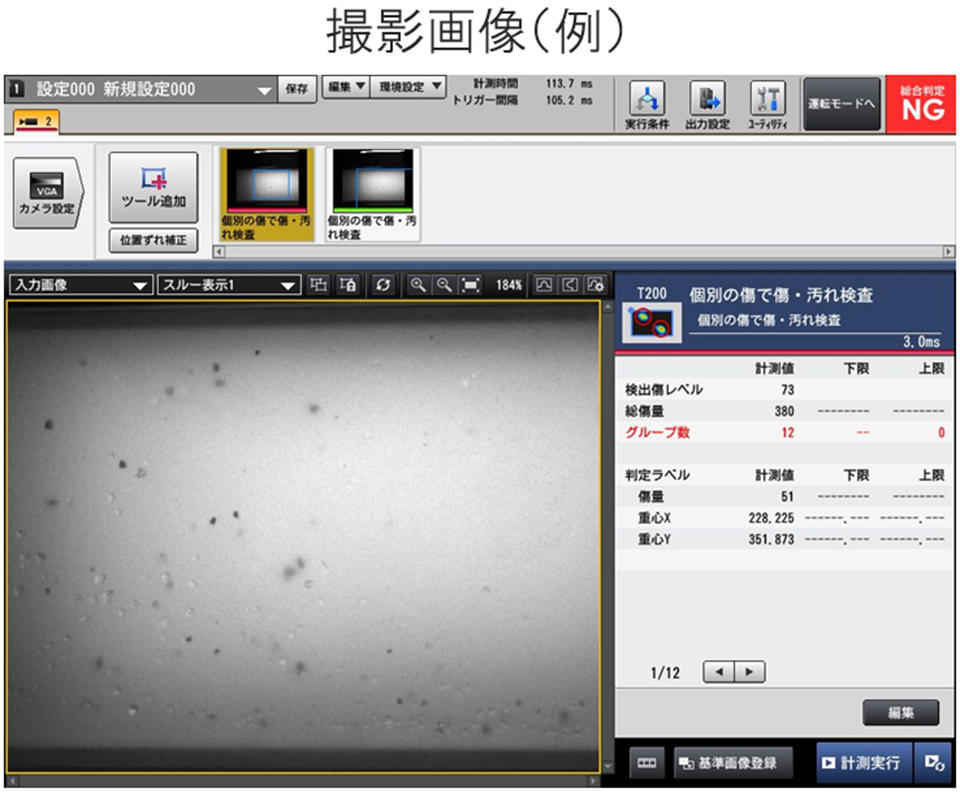The image size is (960, 795).
Task: Click the locked-region icon in image toolbar
Action: (x=348, y=285)
